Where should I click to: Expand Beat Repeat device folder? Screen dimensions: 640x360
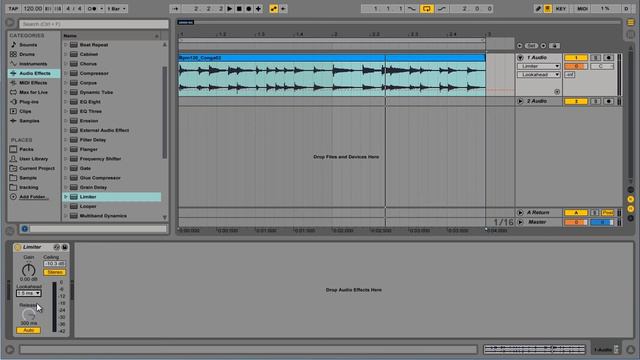pyautogui.click(x=65, y=44)
